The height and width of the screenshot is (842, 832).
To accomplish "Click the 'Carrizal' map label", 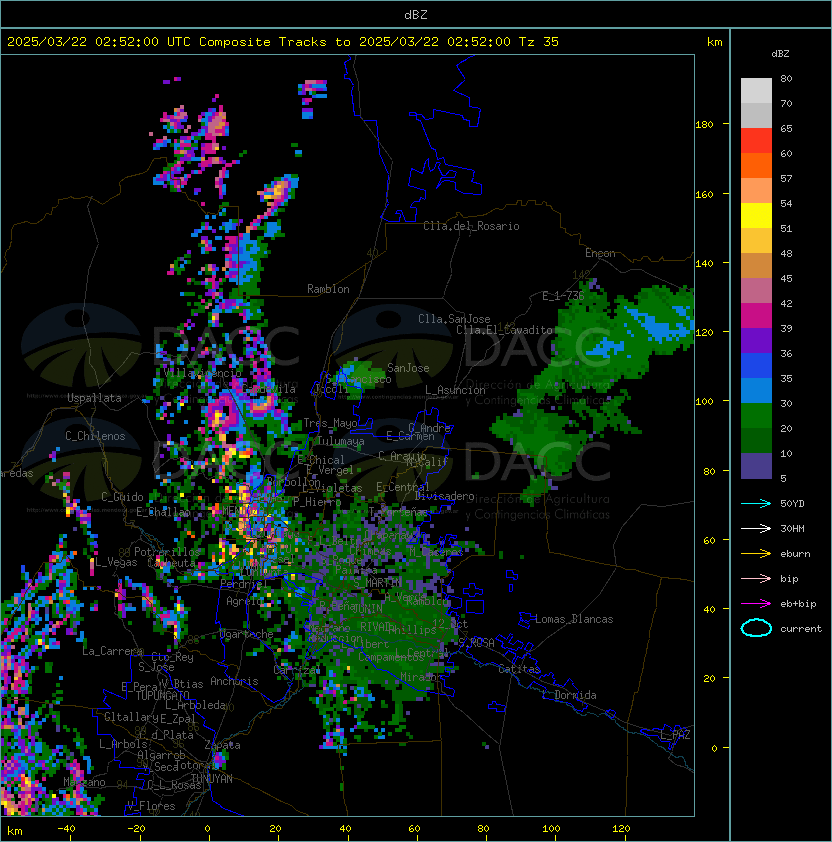I will [297, 670].
